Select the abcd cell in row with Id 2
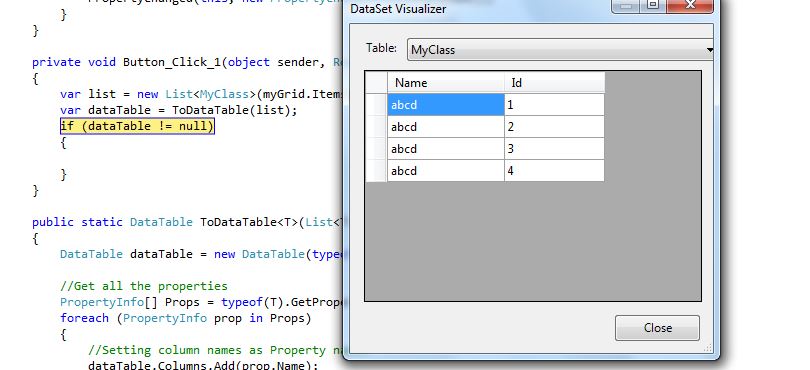 445,127
